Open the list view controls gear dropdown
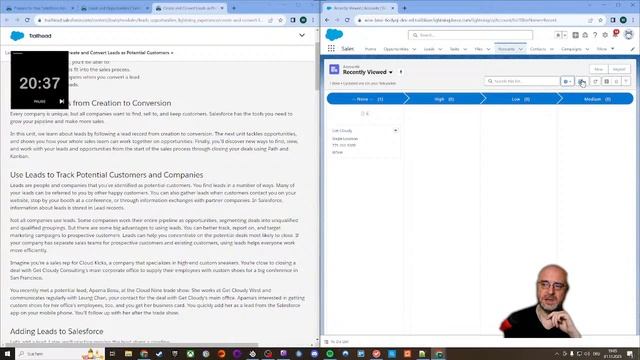The image size is (640, 360). pyautogui.click(x=567, y=82)
